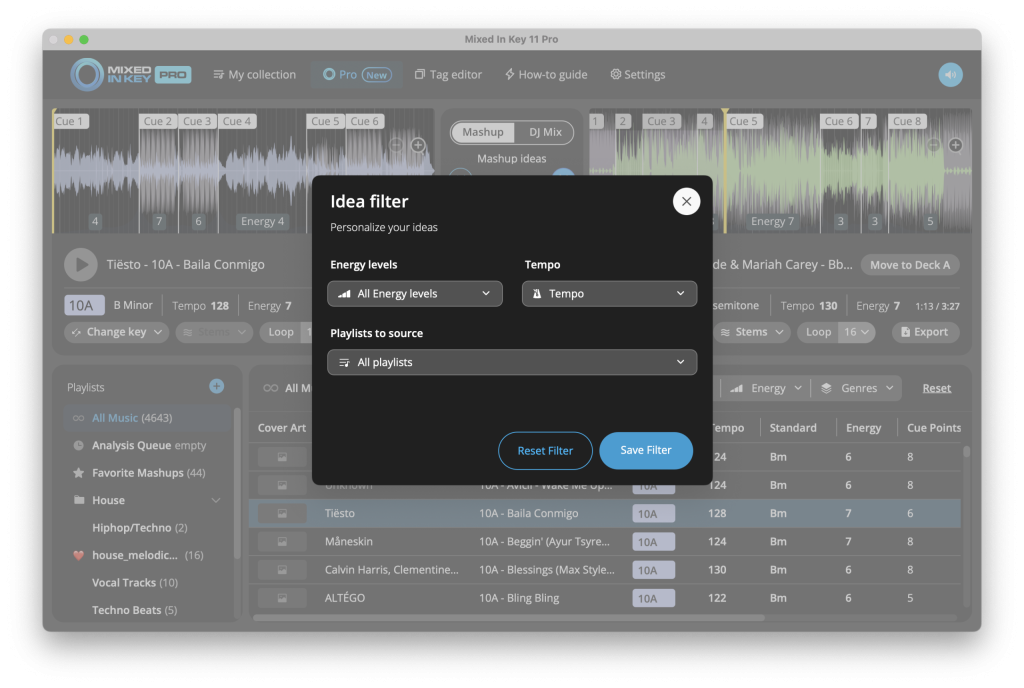The height and width of the screenshot is (688, 1024).
Task: Click the Save Filter button
Action: (x=645, y=451)
